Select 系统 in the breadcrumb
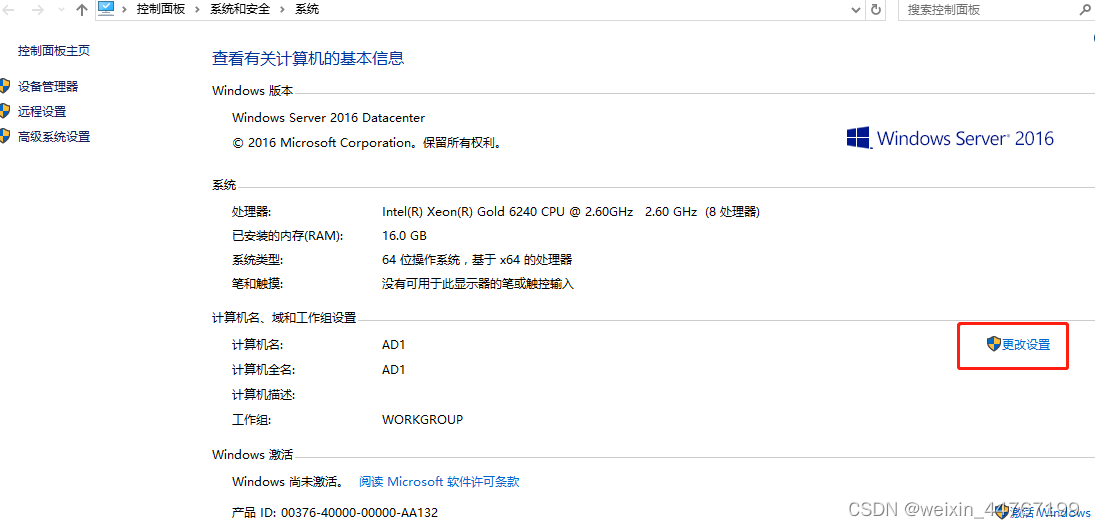This screenshot has height=528, width=1095. pyautogui.click(x=307, y=9)
